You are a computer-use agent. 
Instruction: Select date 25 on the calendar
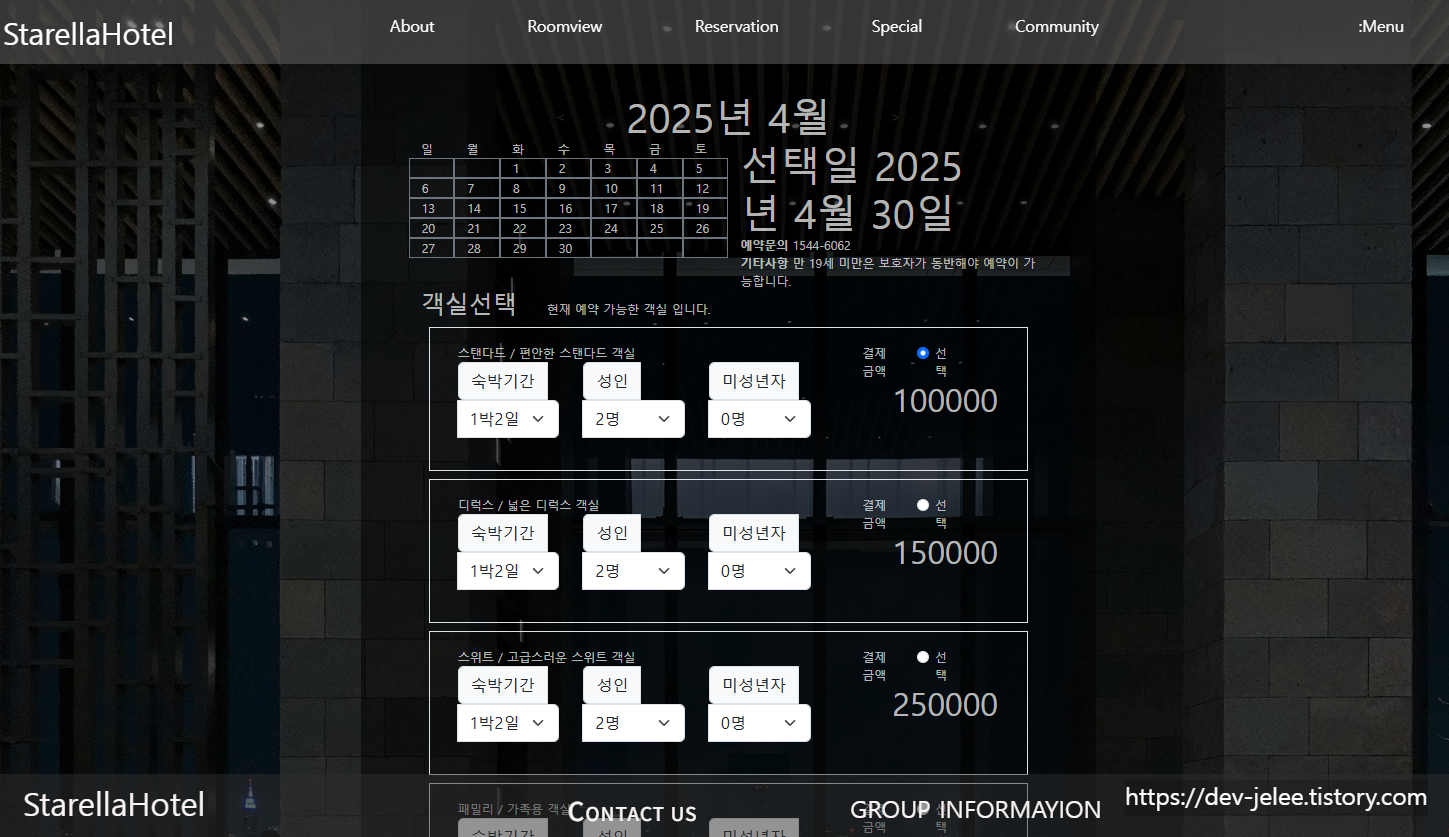point(660,229)
